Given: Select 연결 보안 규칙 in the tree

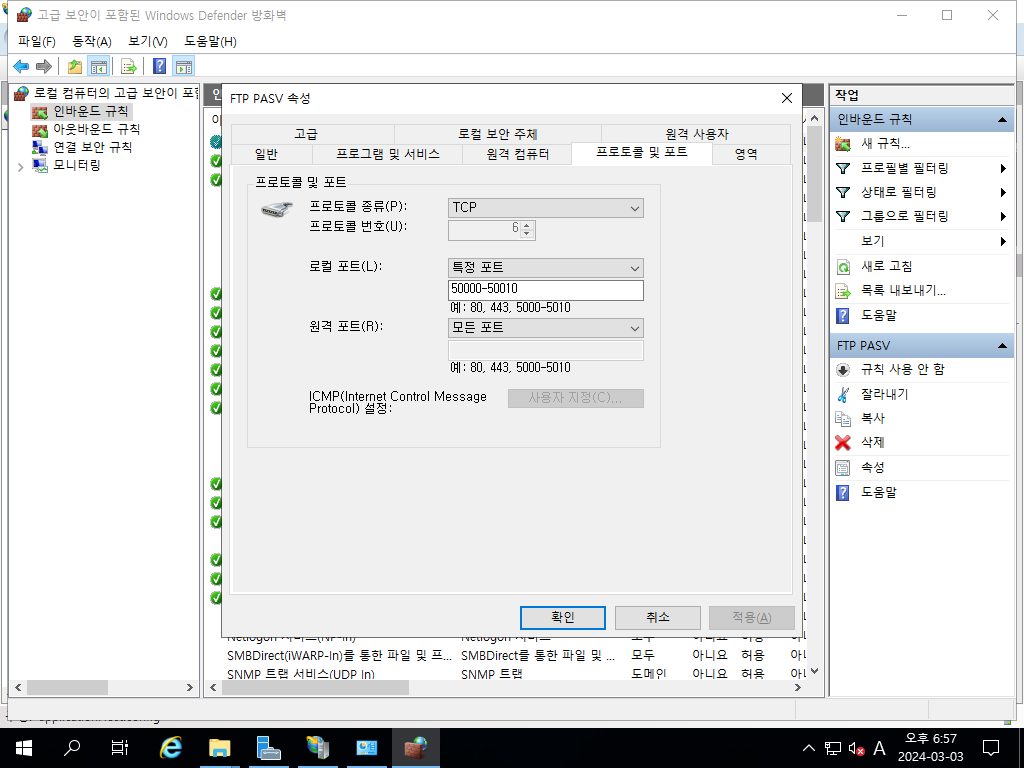Looking at the screenshot, I should [92, 148].
